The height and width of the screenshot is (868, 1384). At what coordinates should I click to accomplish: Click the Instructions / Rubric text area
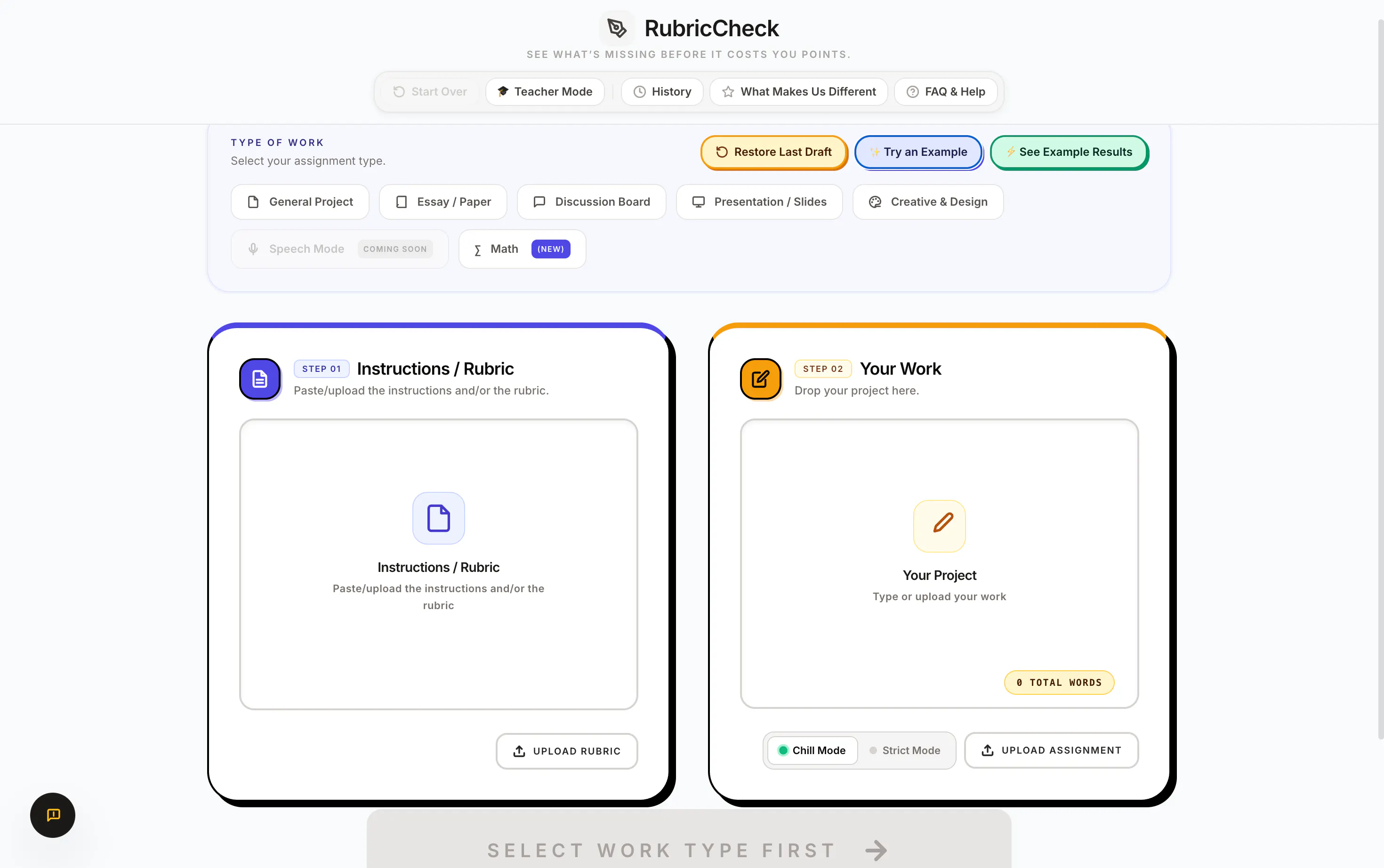439,564
